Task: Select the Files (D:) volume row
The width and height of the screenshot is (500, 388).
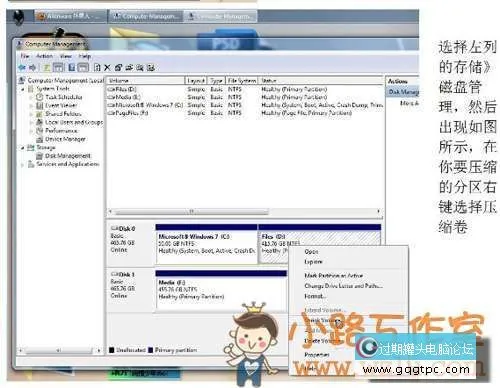Action: pyautogui.click(x=245, y=89)
